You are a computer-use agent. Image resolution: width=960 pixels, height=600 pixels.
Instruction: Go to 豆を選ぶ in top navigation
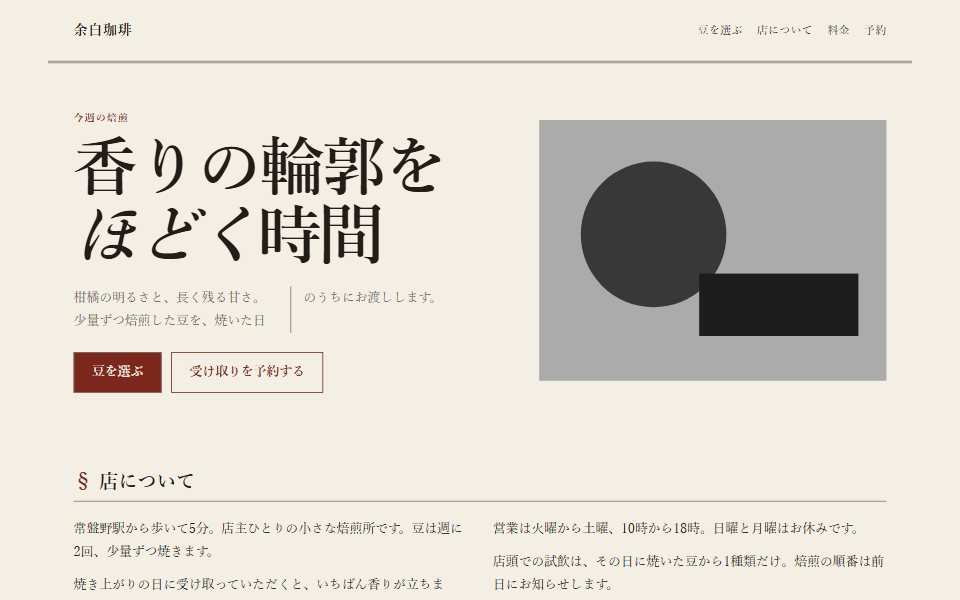(x=719, y=30)
